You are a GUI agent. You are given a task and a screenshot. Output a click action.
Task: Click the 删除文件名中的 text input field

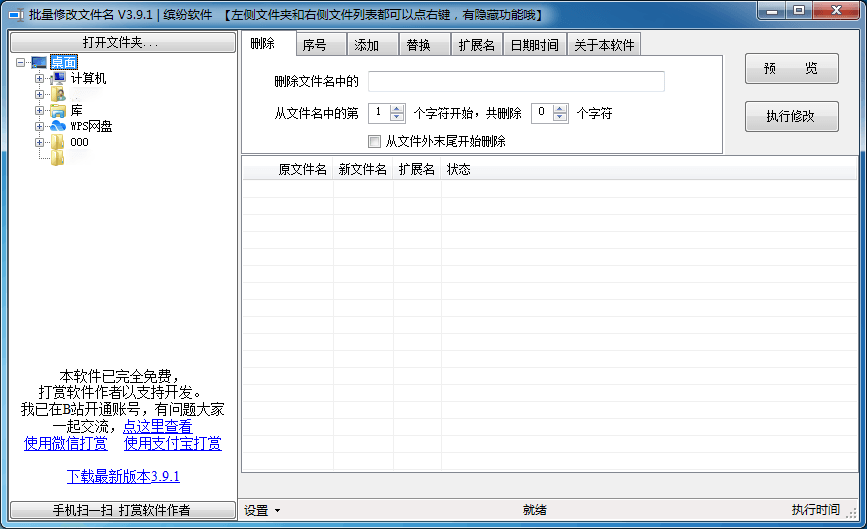click(516, 81)
